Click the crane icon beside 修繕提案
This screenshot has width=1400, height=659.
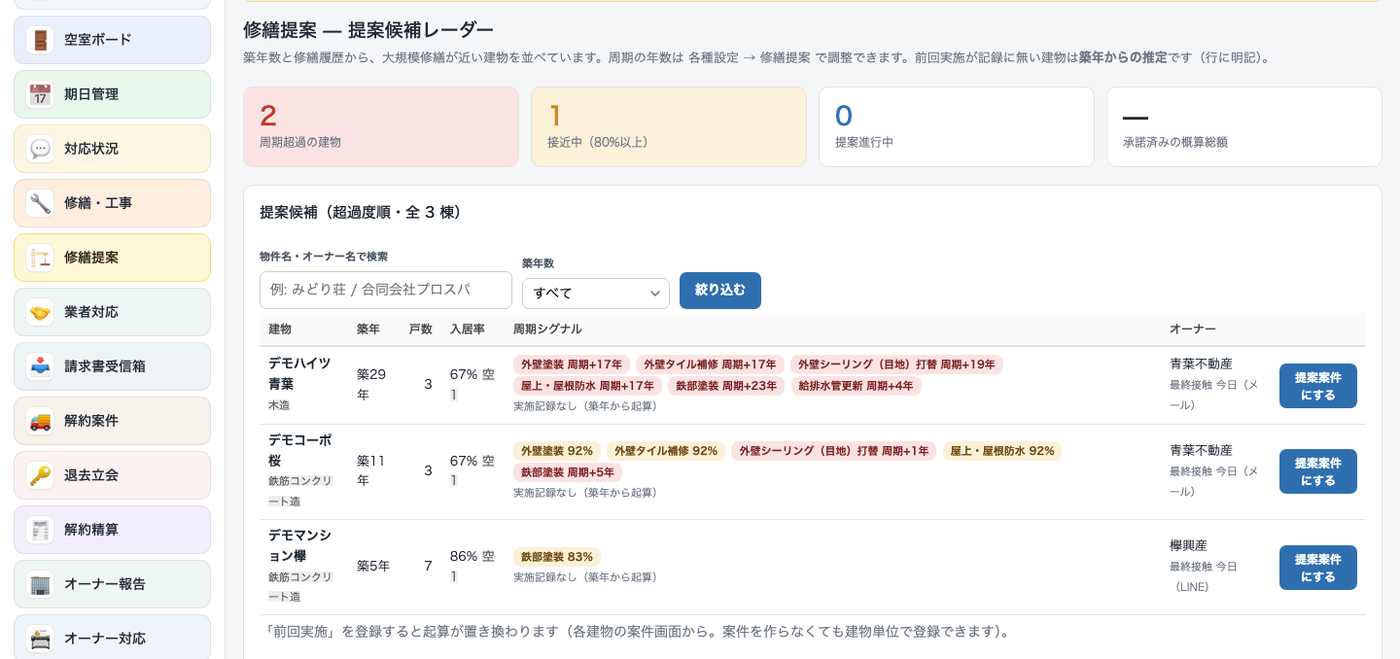point(40,258)
